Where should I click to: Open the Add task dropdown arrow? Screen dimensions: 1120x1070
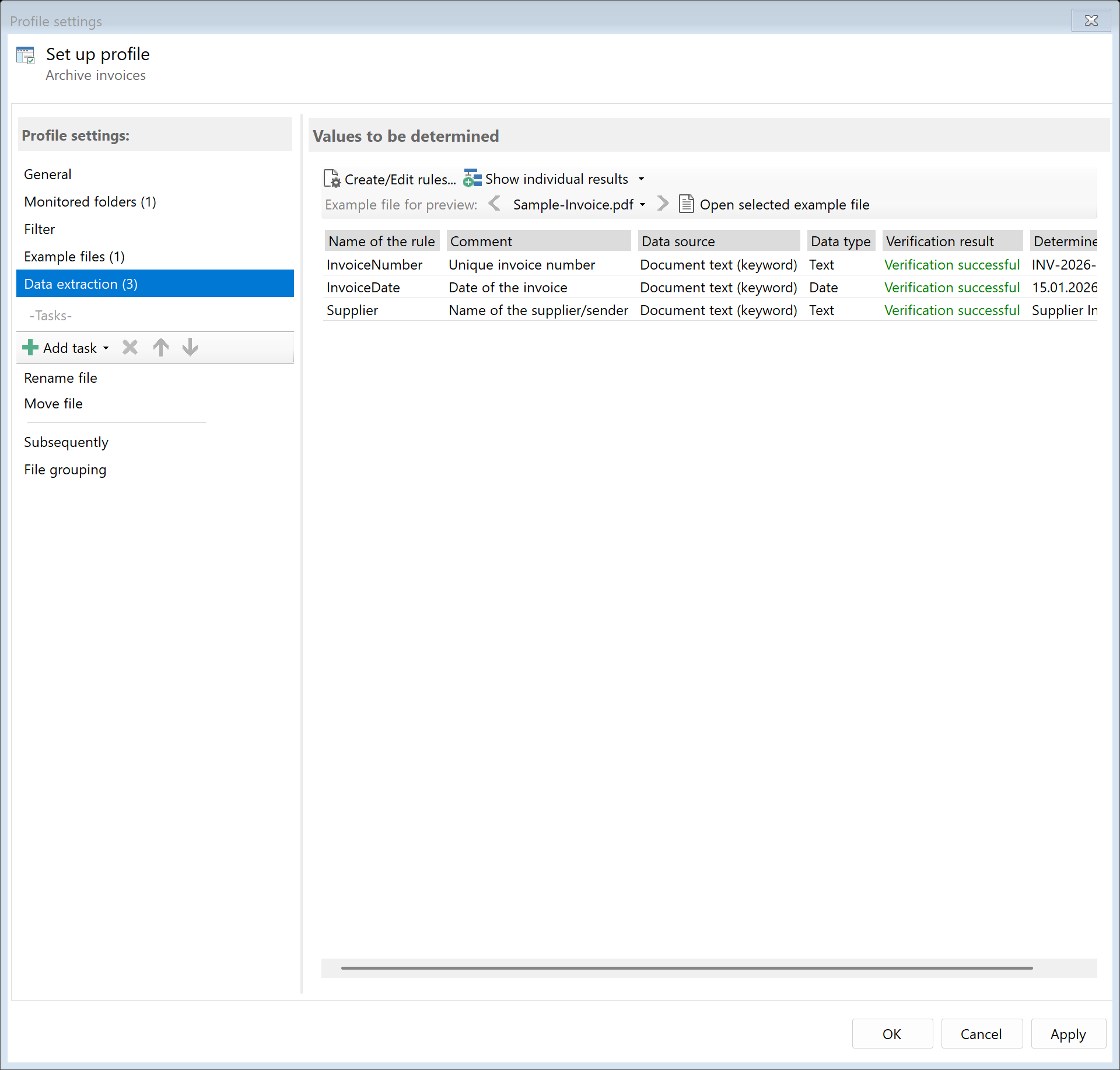(x=106, y=348)
